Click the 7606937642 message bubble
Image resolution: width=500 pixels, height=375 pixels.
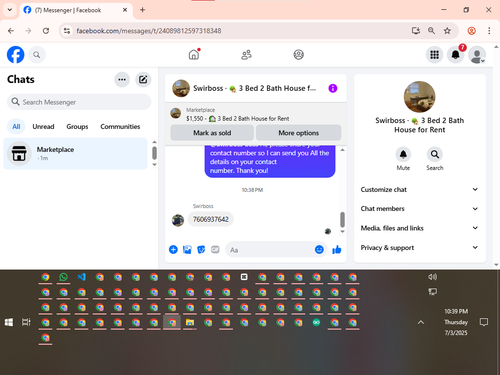(x=211, y=219)
